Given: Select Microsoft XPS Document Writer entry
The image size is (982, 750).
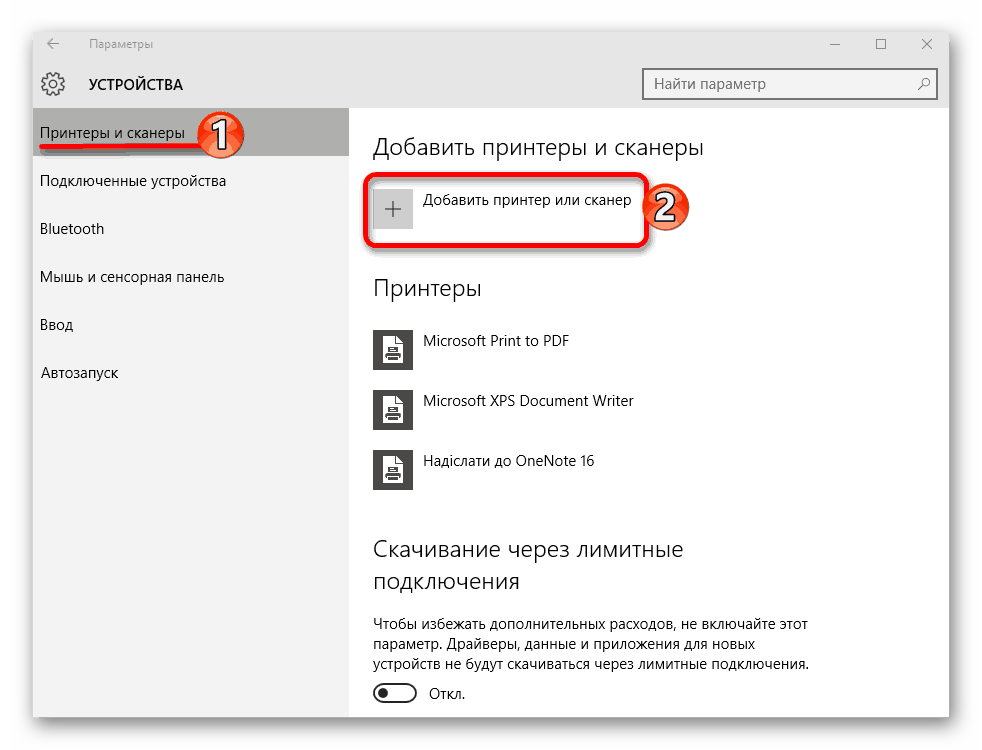Looking at the screenshot, I should pos(528,401).
